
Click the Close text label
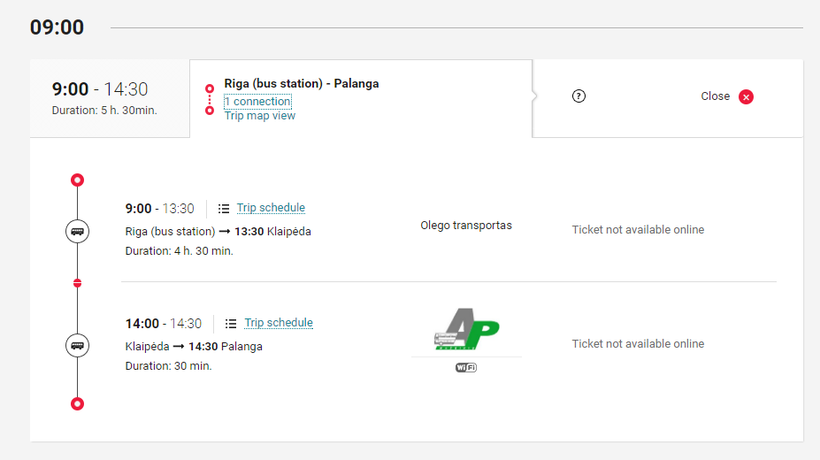[x=715, y=97]
